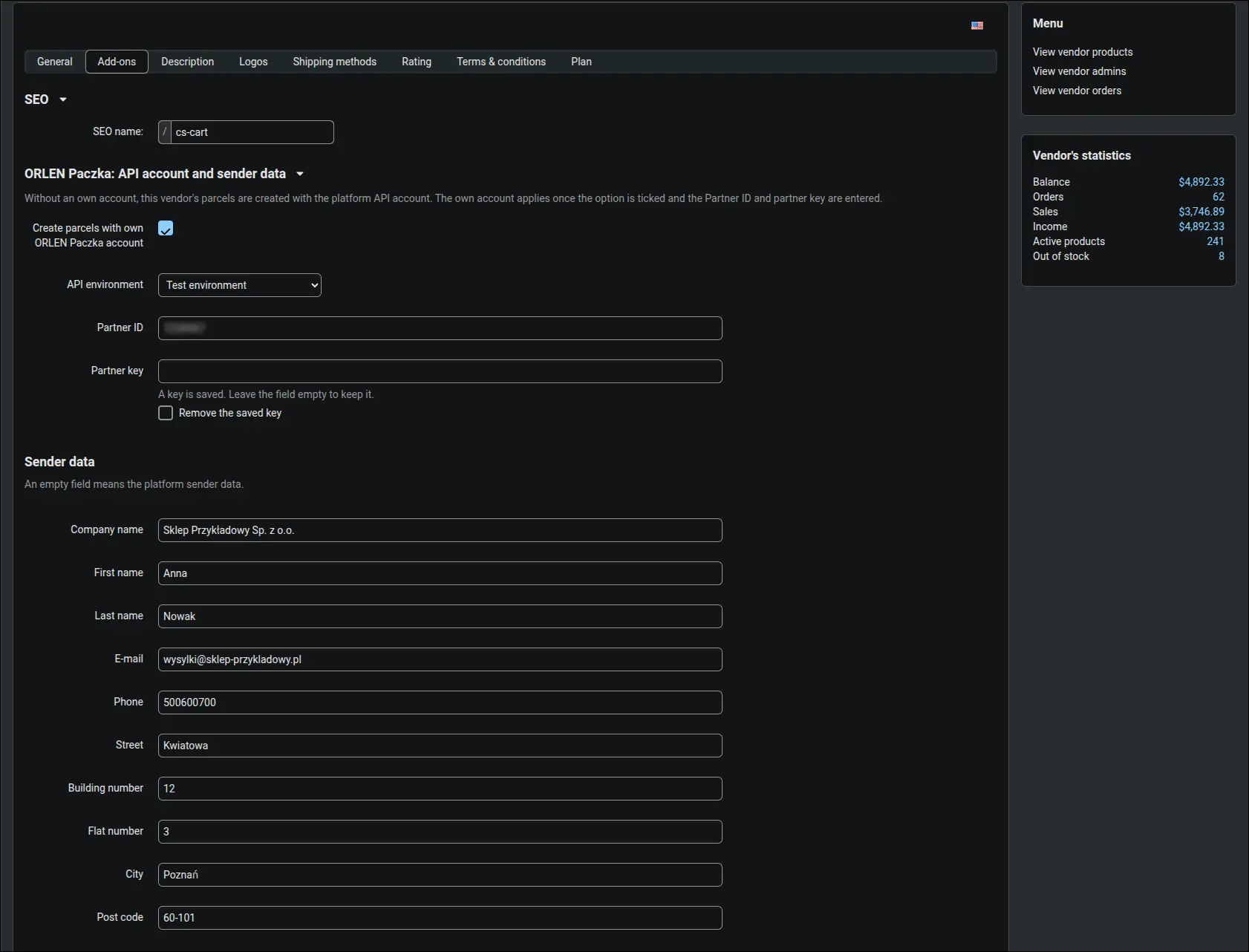Click the Vendor's statistics heading
This screenshot has width=1249, height=952.
coord(1081,155)
